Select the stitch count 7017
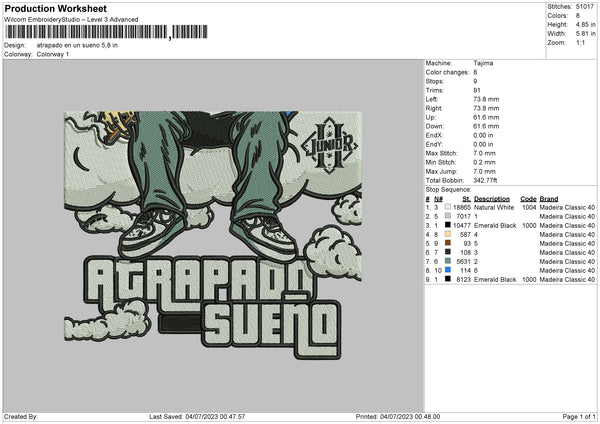 click(x=463, y=217)
